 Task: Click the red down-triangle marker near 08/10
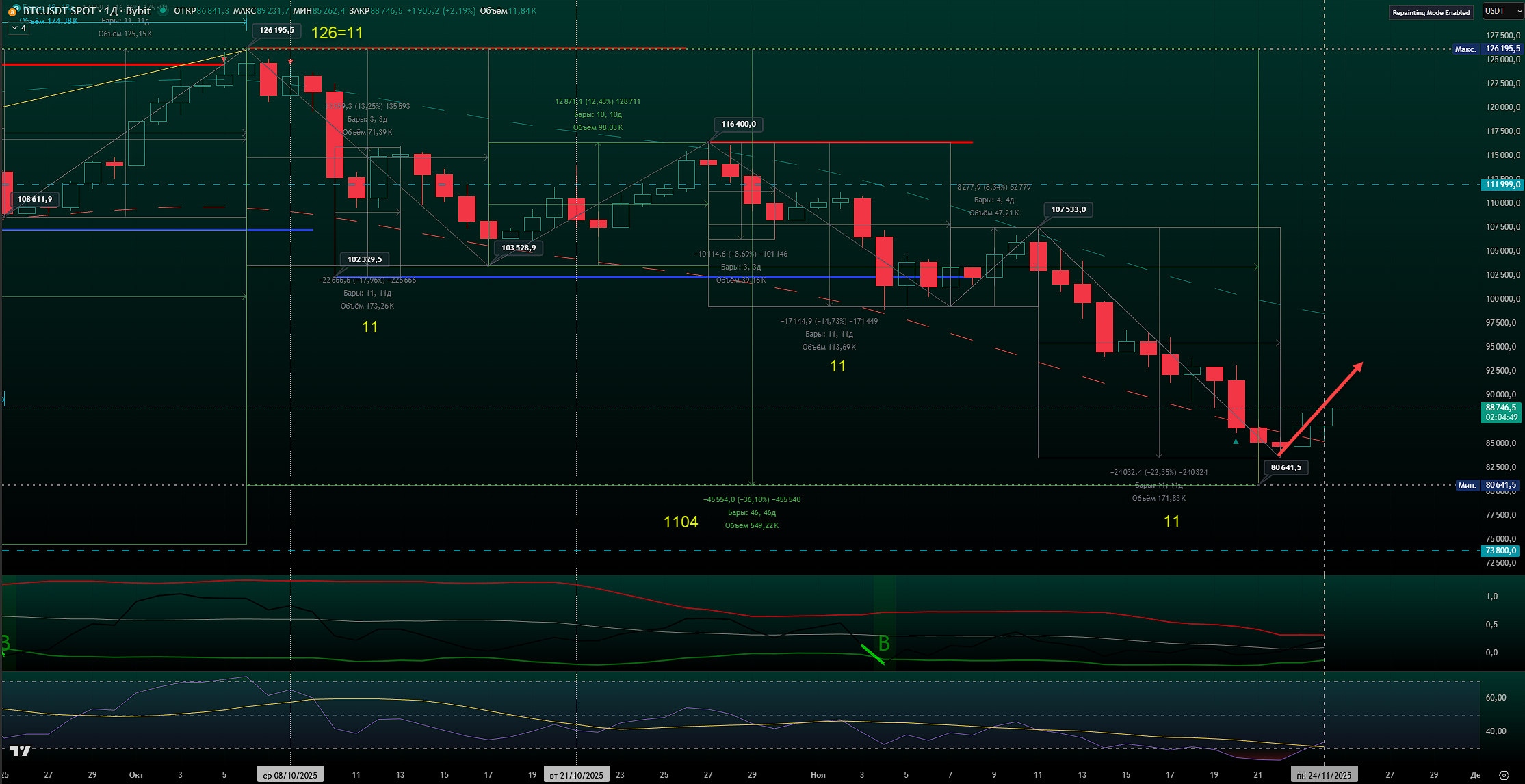coord(291,62)
